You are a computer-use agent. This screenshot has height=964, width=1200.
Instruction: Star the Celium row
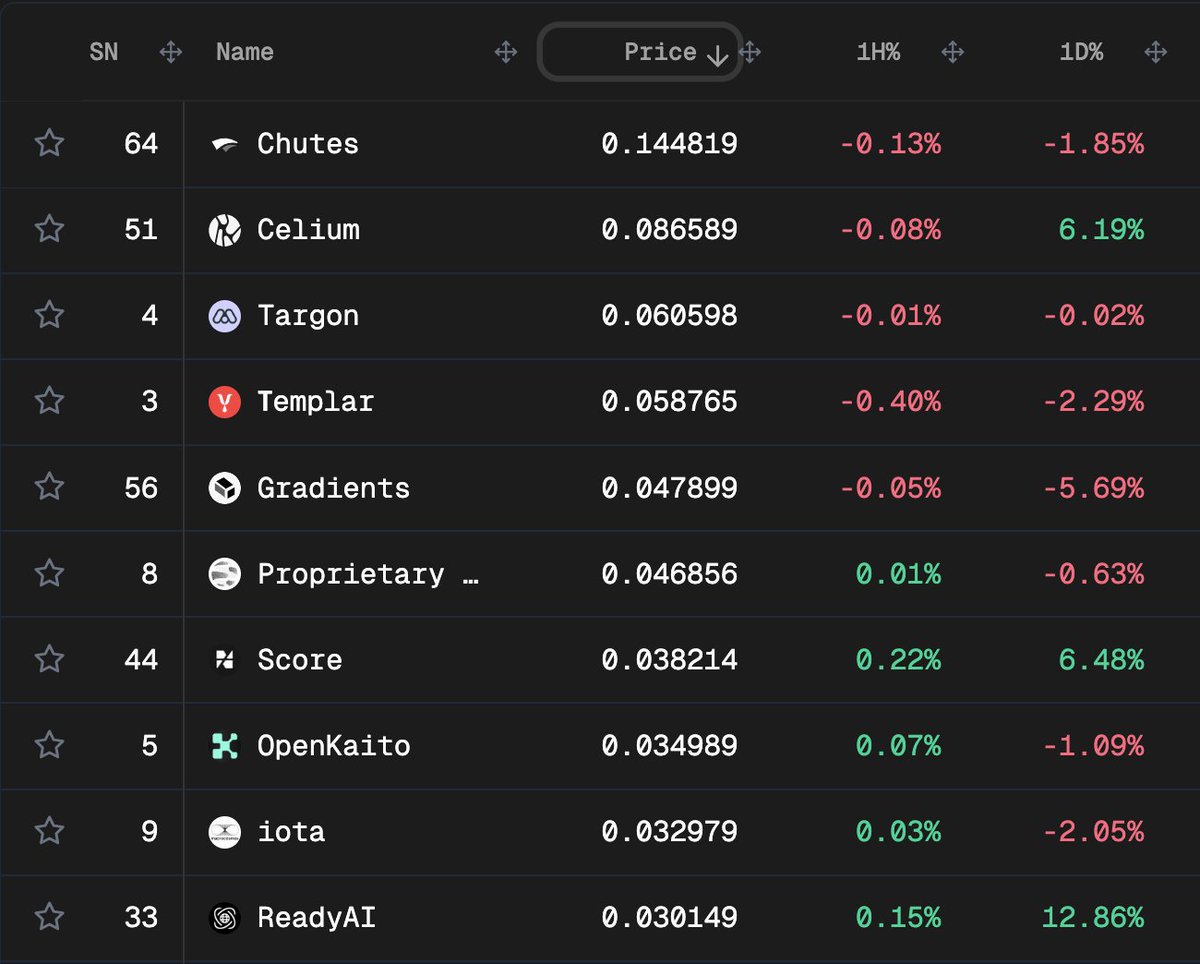click(49, 229)
